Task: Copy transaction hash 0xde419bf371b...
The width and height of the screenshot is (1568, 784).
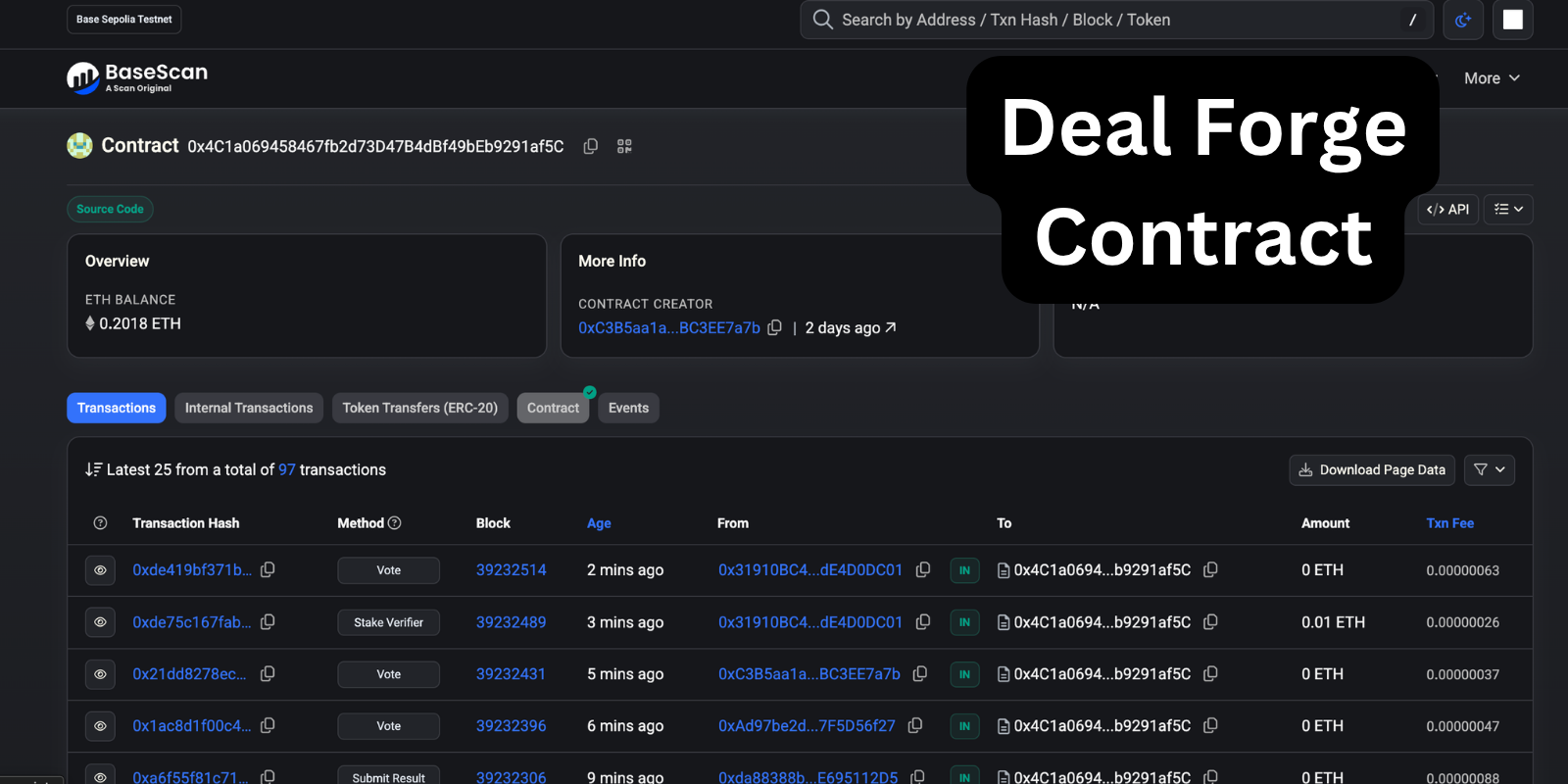Action: point(268,569)
